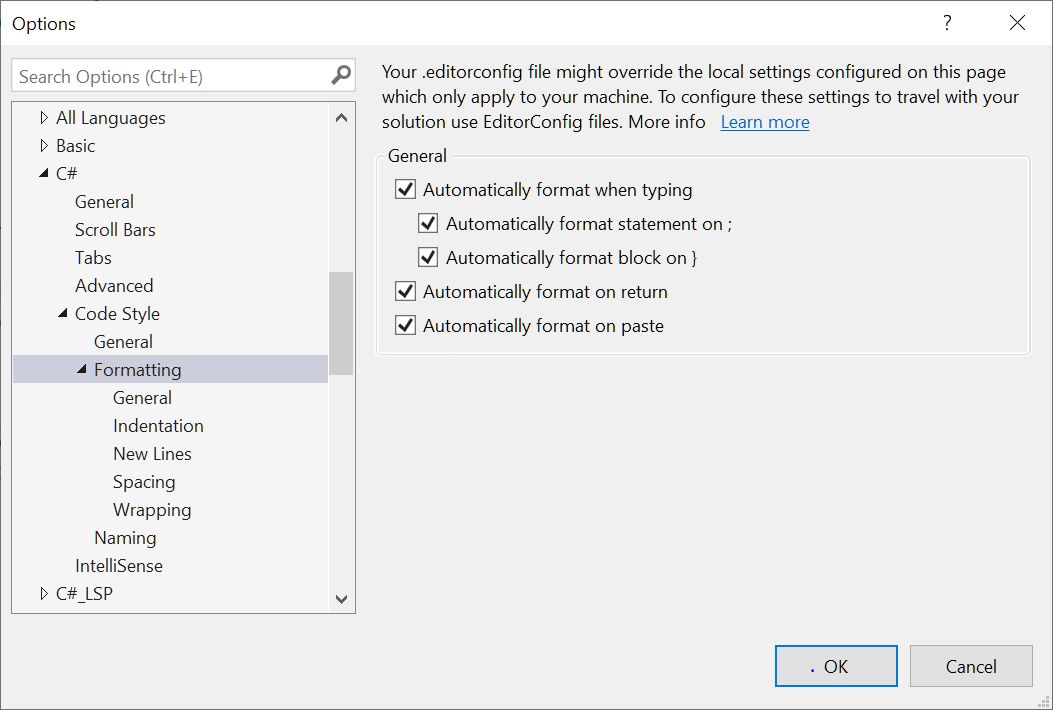The image size is (1053, 710).
Task: Click the tree scrollbar thumb
Action: pyautogui.click(x=341, y=323)
